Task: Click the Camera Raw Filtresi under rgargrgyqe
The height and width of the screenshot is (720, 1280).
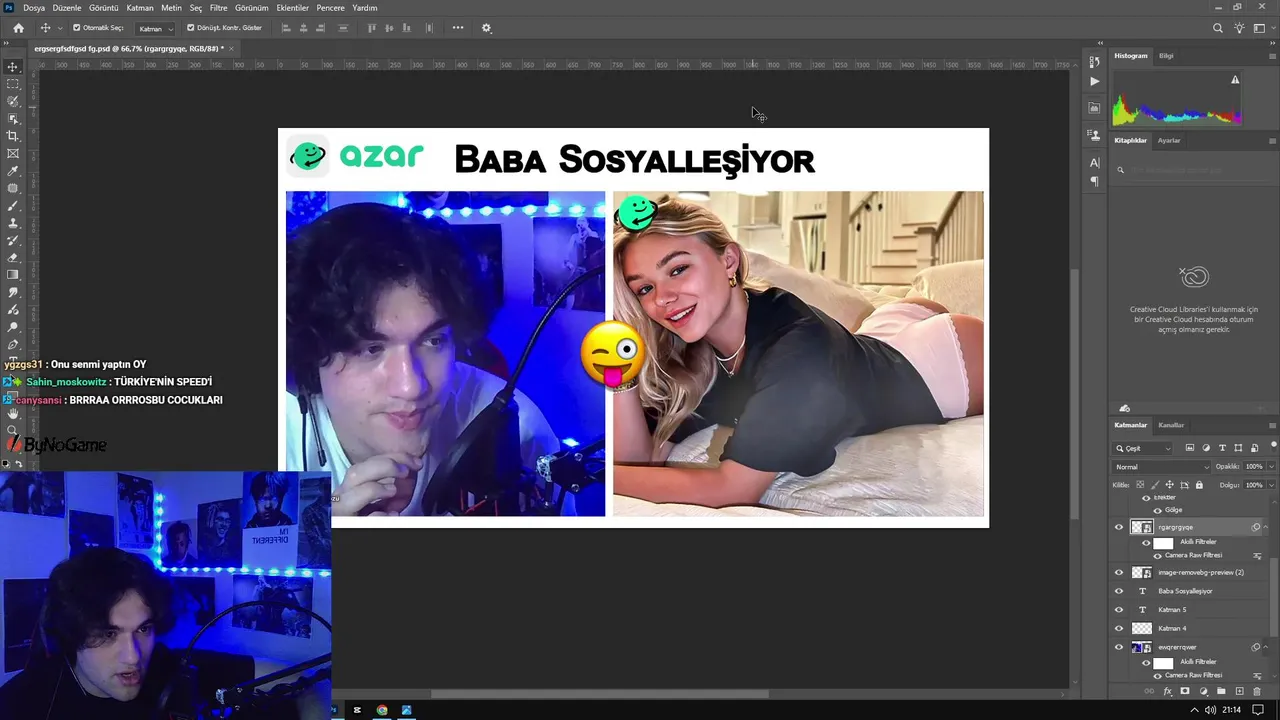Action: (x=1193, y=555)
